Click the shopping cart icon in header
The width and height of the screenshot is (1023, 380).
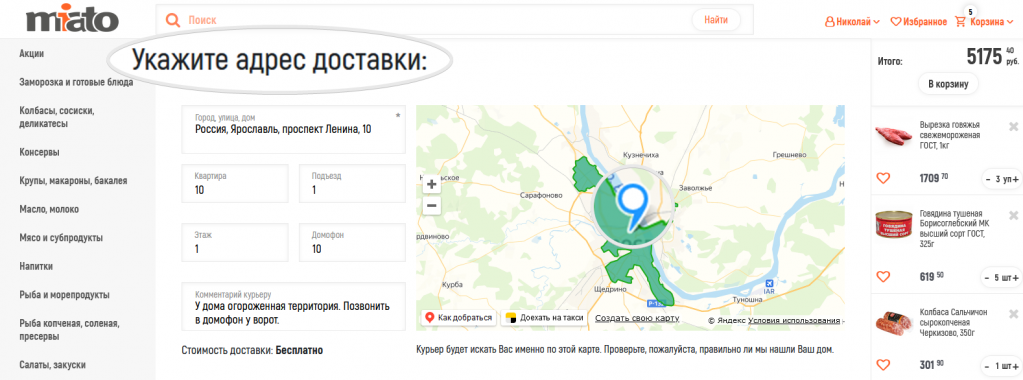(x=960, y=22)
